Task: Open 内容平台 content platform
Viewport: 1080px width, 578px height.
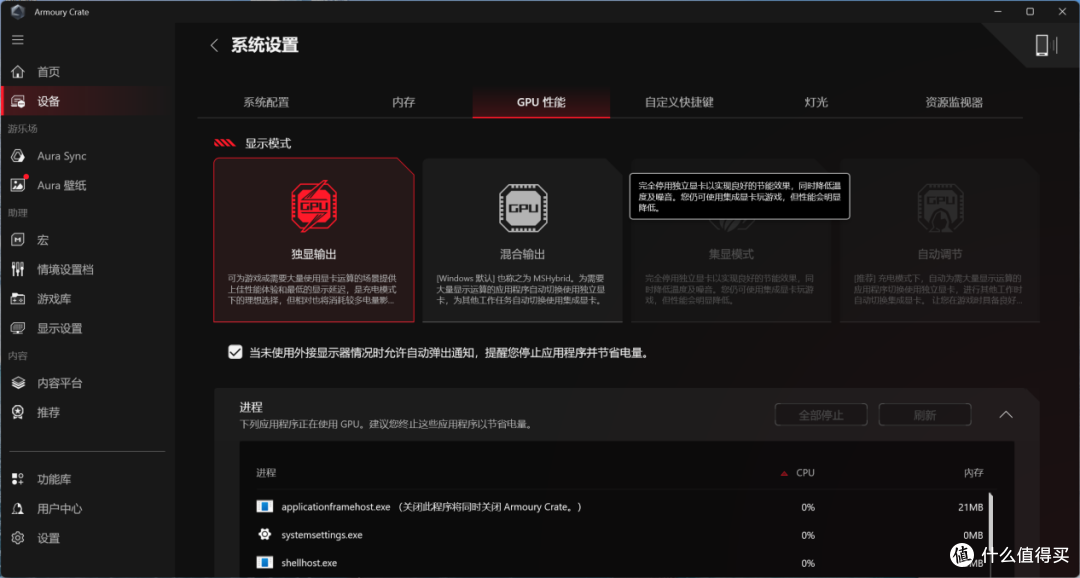Action: point(59,383)
